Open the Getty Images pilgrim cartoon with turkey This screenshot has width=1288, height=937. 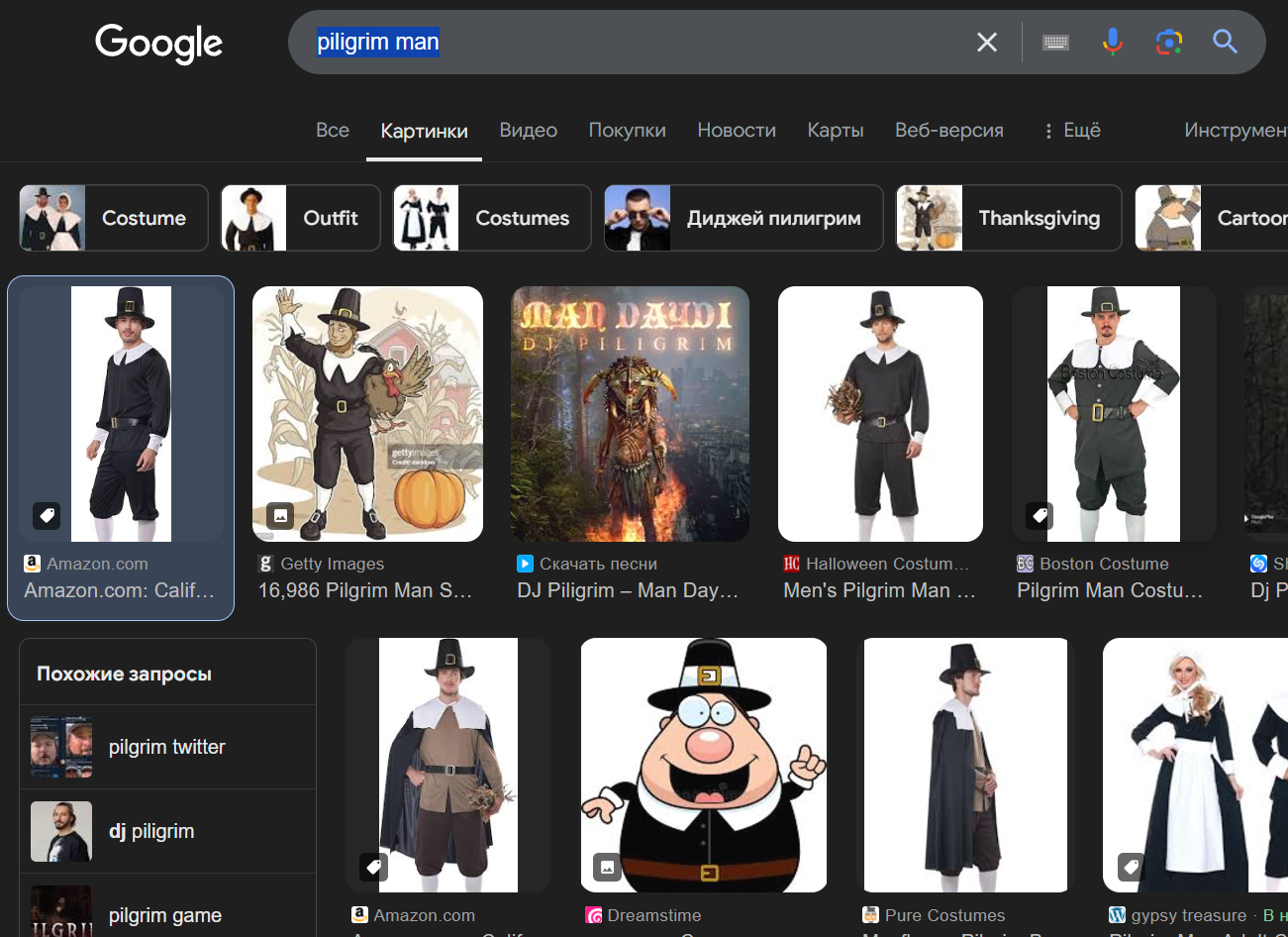click(367, 414)
